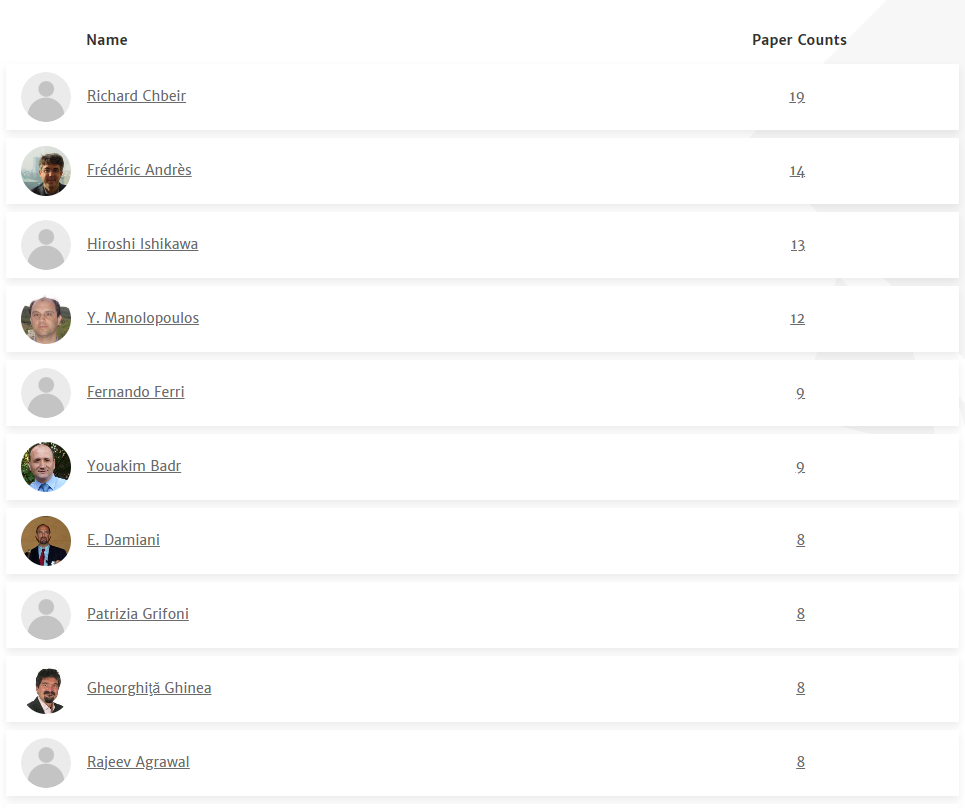The width and height of the screenshot is (965, 808).
Task: Click Hiroshi Ishikawa's placeholder avatar icon
Action: click(46, 245)
